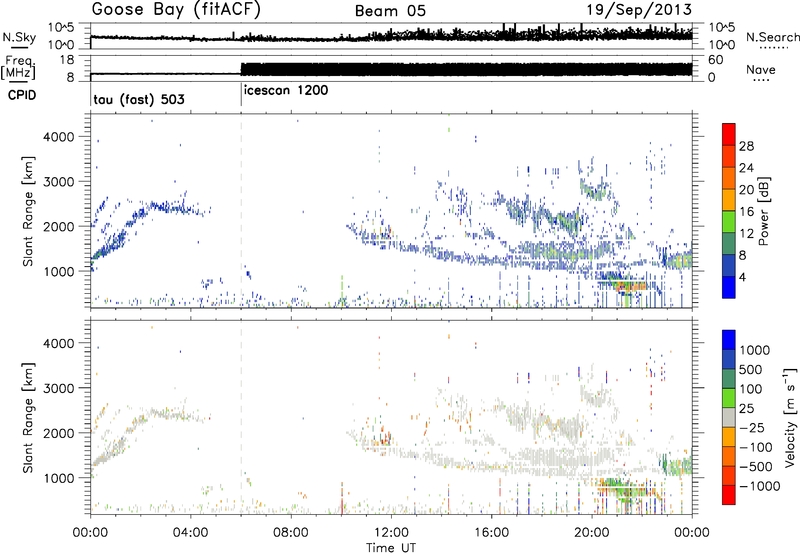Screen dimensions: 800x554
Task: Click the blue segment atop Velocity colorbar
Action: point(729,340)
